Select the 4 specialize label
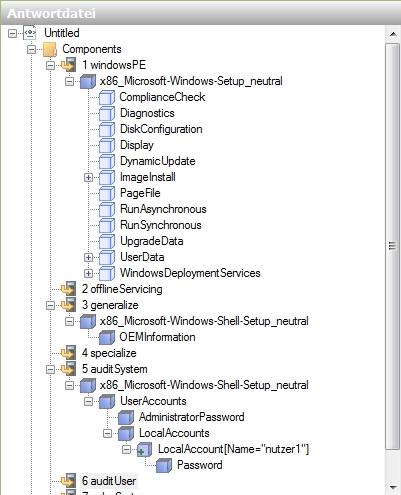The width and height of the screenshot is (401, 495). (109, 353)
